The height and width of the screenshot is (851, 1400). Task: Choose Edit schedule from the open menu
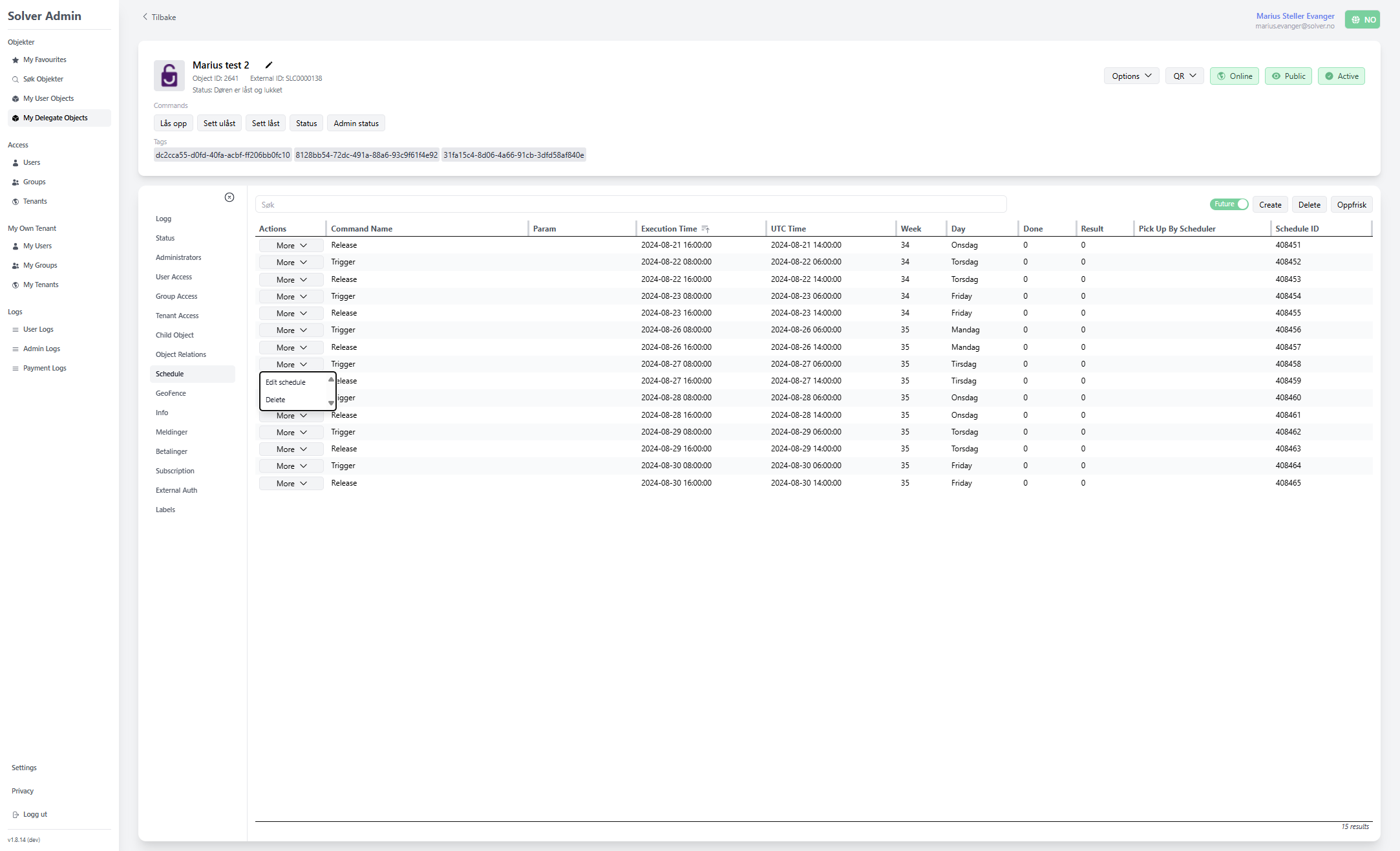pyautogui.click(x=286, y=382)
